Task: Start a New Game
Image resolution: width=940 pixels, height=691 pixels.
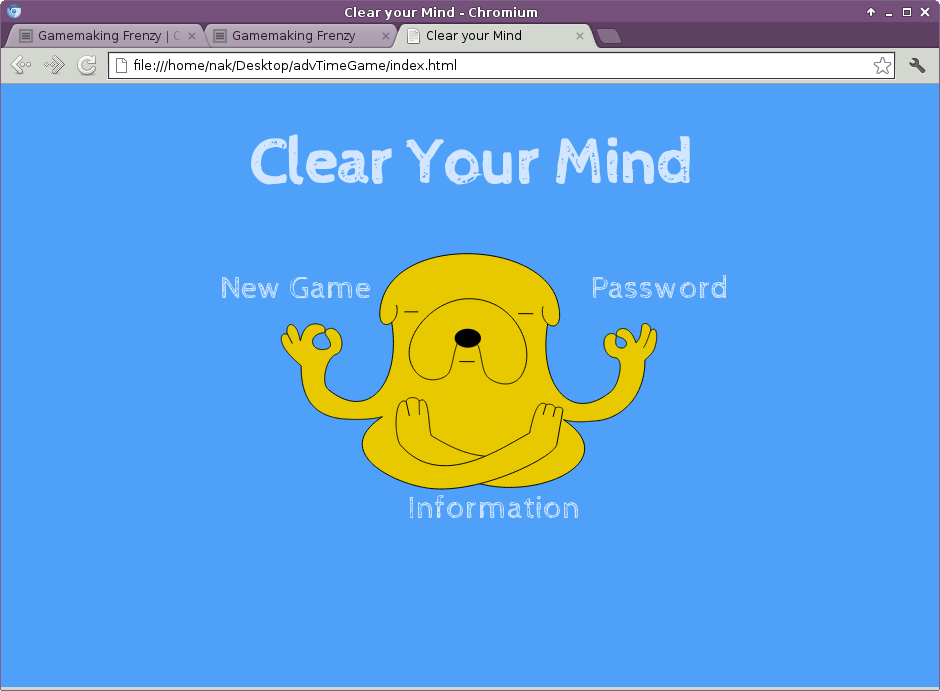Action: 295,288
